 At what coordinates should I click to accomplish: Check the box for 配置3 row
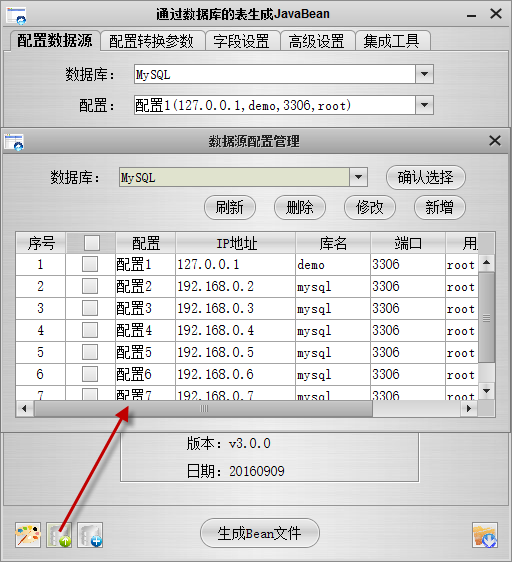click(90, 308)
